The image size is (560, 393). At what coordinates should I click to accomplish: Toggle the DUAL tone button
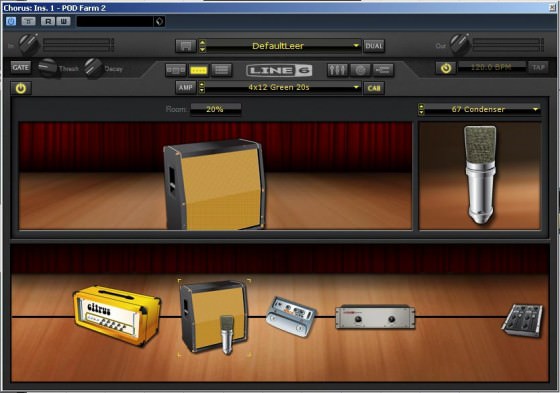coord(374,46)
